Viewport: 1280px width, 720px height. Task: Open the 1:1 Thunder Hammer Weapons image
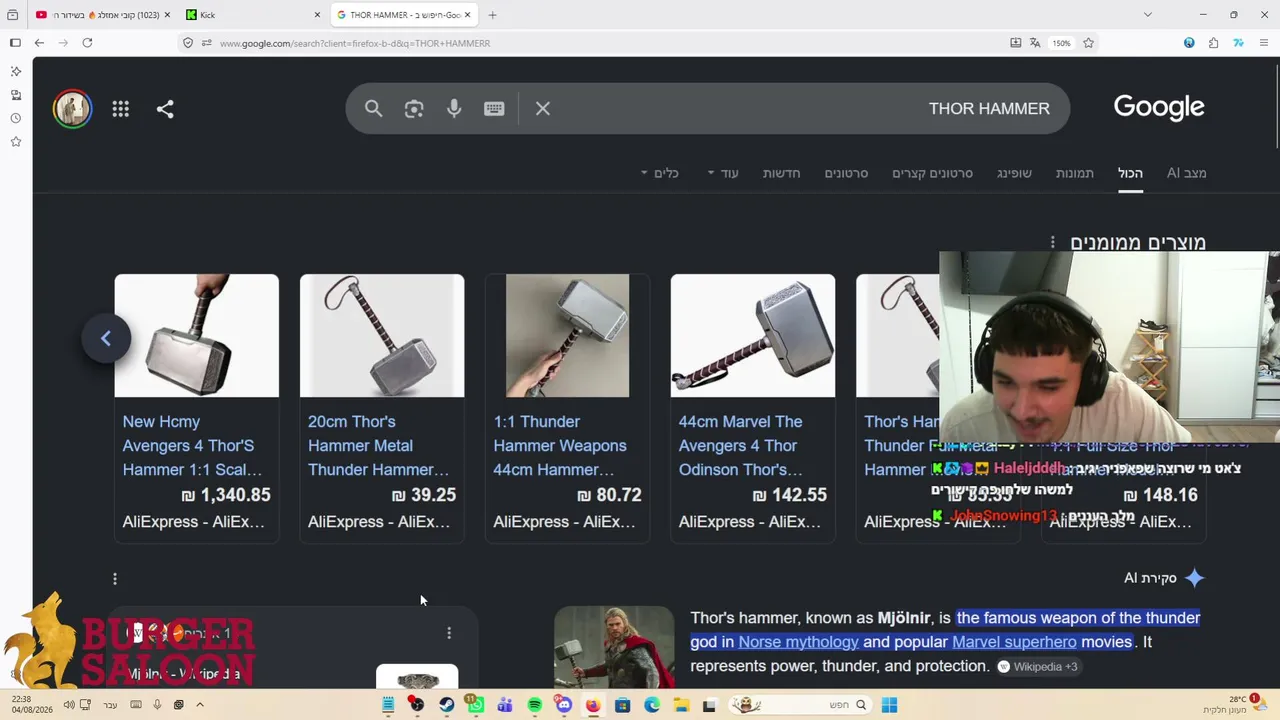click(x=567, y=336)
